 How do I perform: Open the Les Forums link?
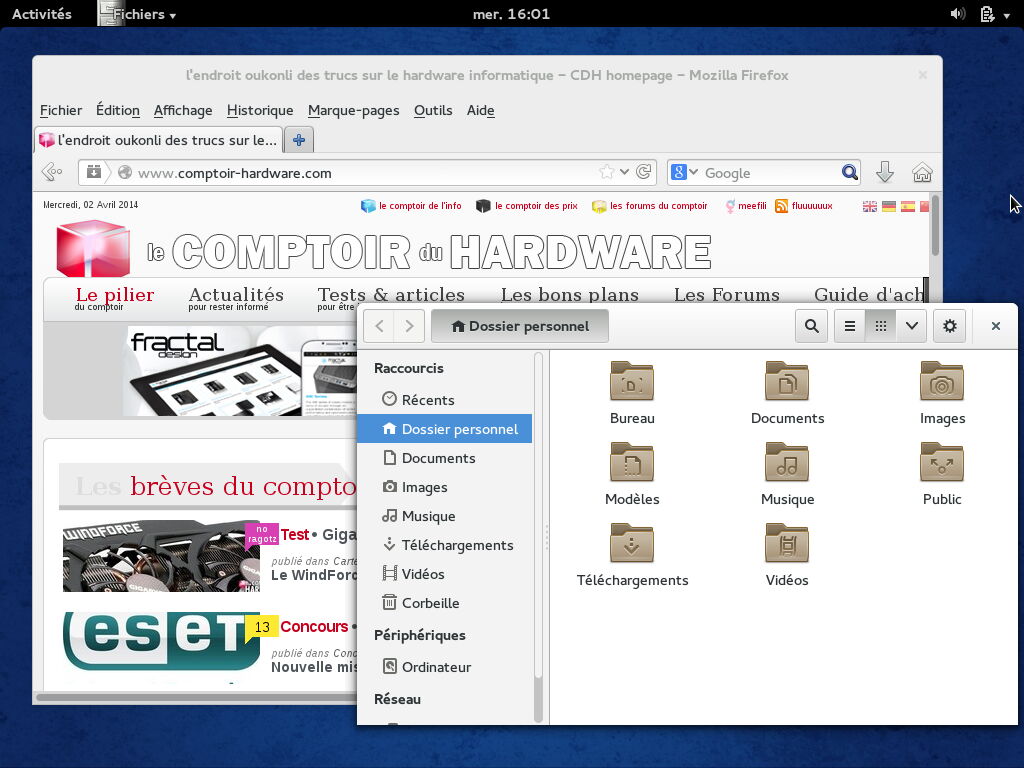tap(726, 294)
